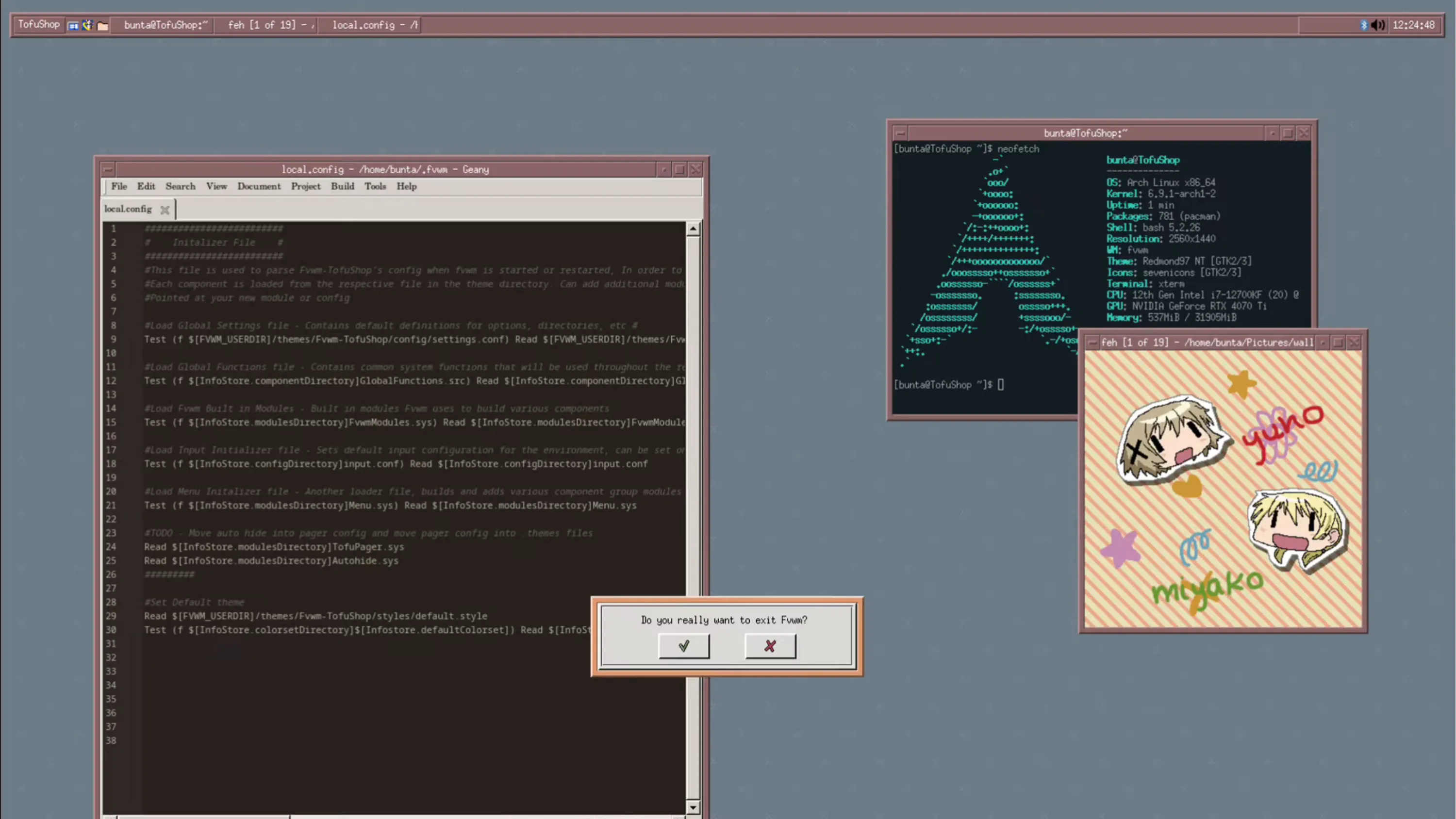The width and height of the screenshot is (1456, 819).
Task: Open the feh window's title bar menu button
Action: pos(1092,343)
